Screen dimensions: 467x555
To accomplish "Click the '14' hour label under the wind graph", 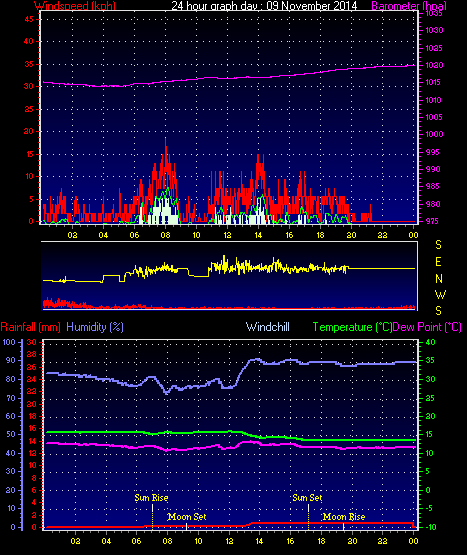I will click(x=258, y=235).
